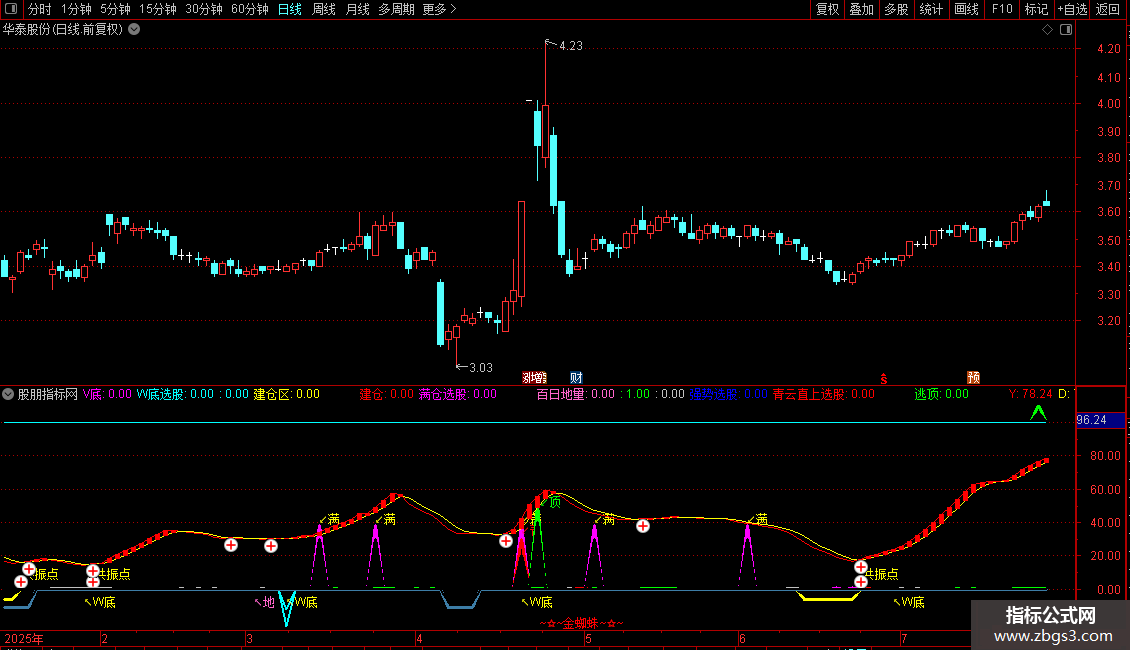Expand the 更多 more periods menu
The height and width of the screenshot is (650, 1130).
[439, 9]
